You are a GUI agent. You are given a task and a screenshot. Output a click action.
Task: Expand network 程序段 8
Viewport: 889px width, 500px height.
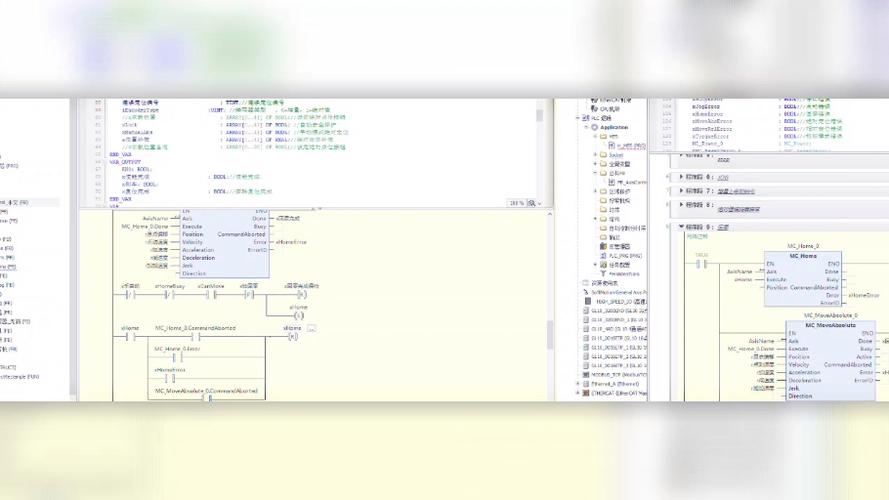(x=681, y=205)
